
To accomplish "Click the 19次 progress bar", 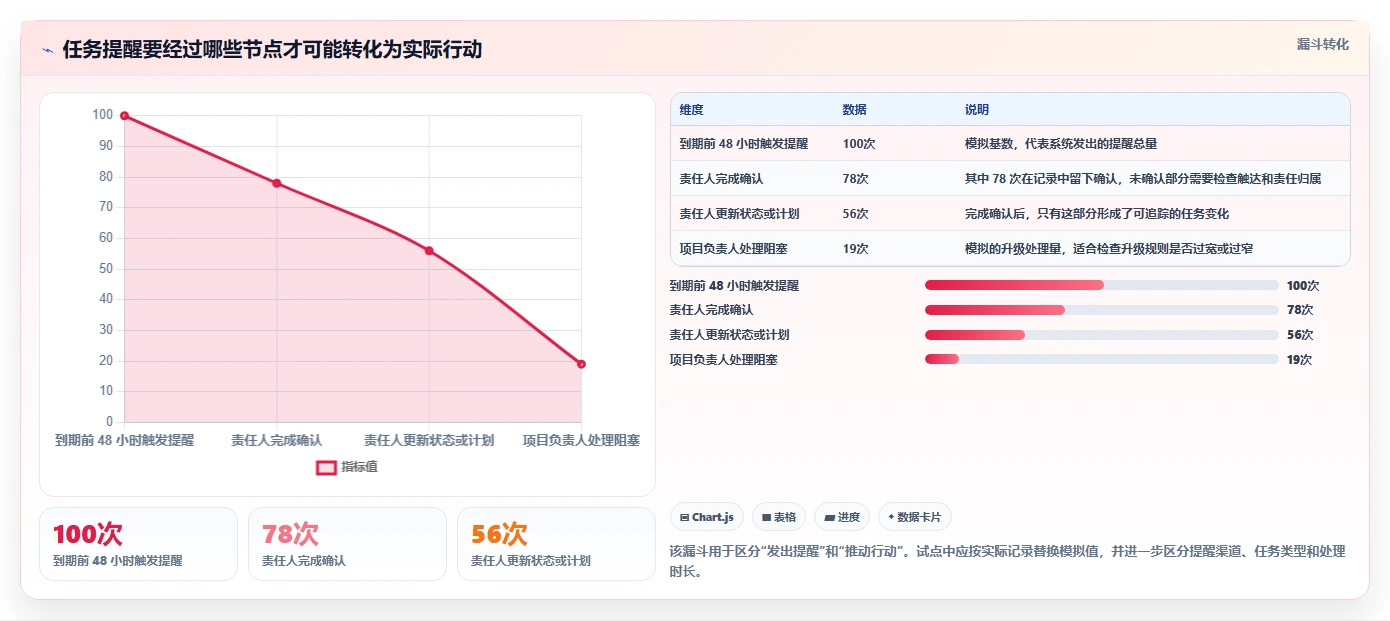I will pos(1102,359).
